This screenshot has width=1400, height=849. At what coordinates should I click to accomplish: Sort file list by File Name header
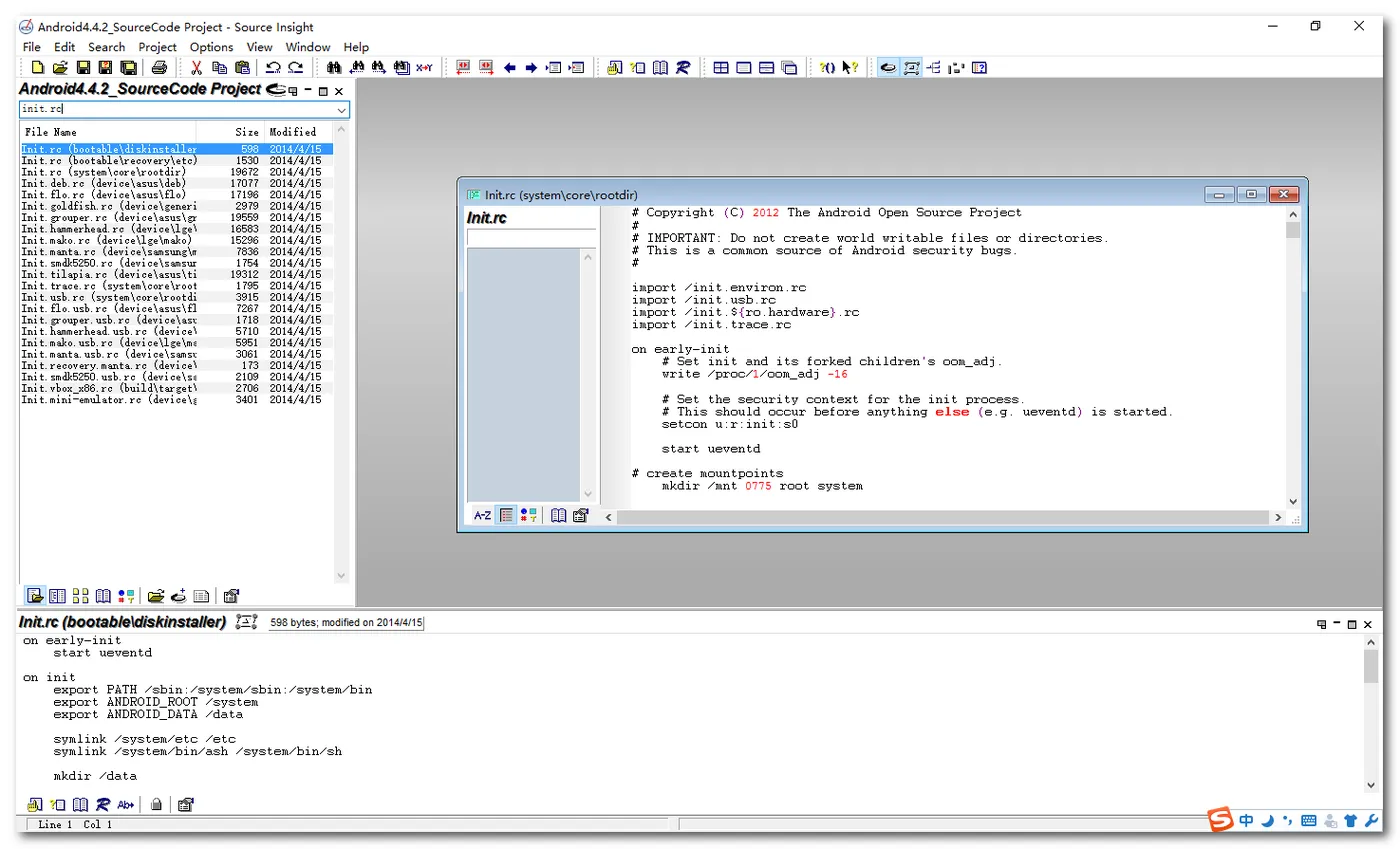pos(108,132)
